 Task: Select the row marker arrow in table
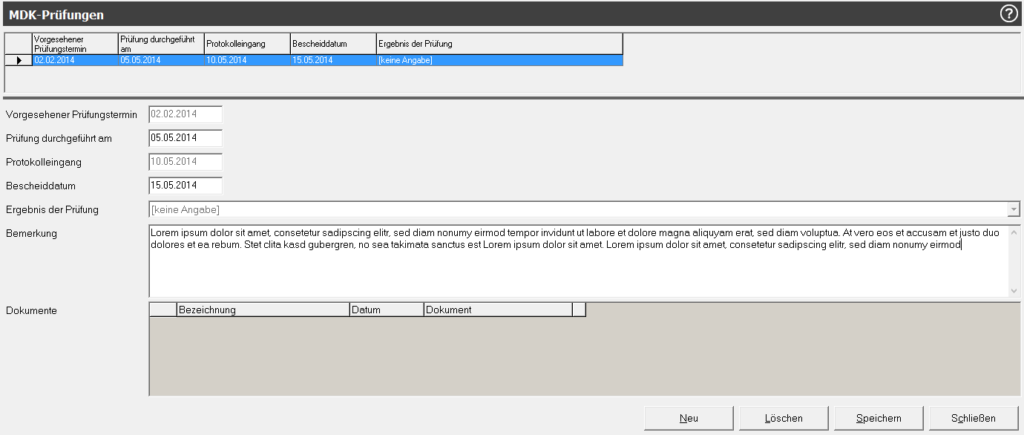point(18,61)
